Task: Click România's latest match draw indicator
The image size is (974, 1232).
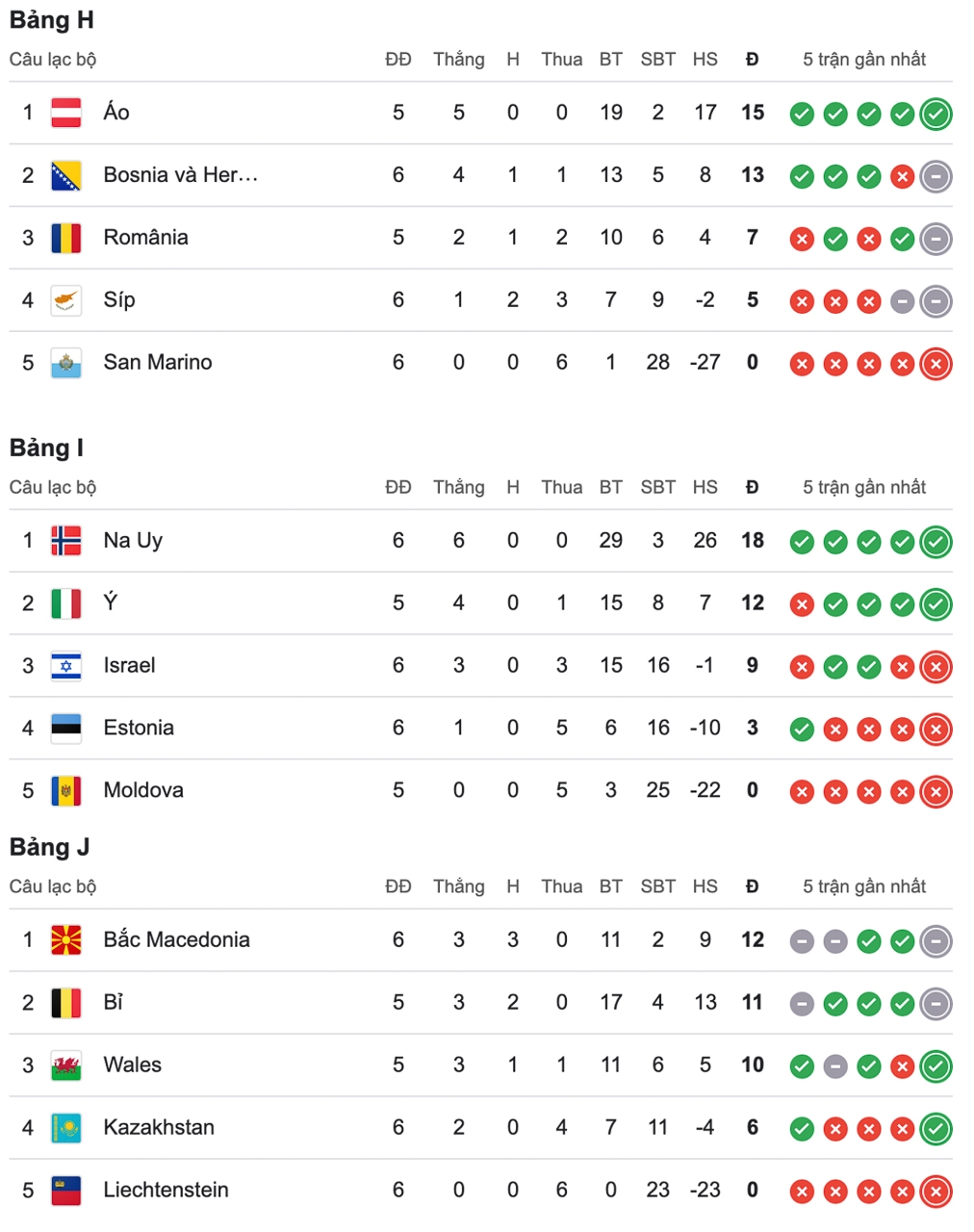Action: pyautogui.click(x=936, y=239)
